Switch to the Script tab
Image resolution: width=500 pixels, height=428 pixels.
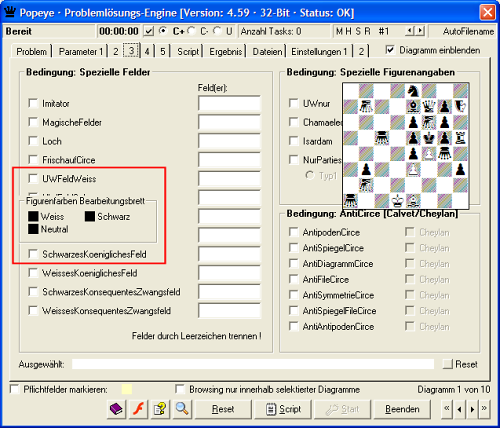click(188, 51)
